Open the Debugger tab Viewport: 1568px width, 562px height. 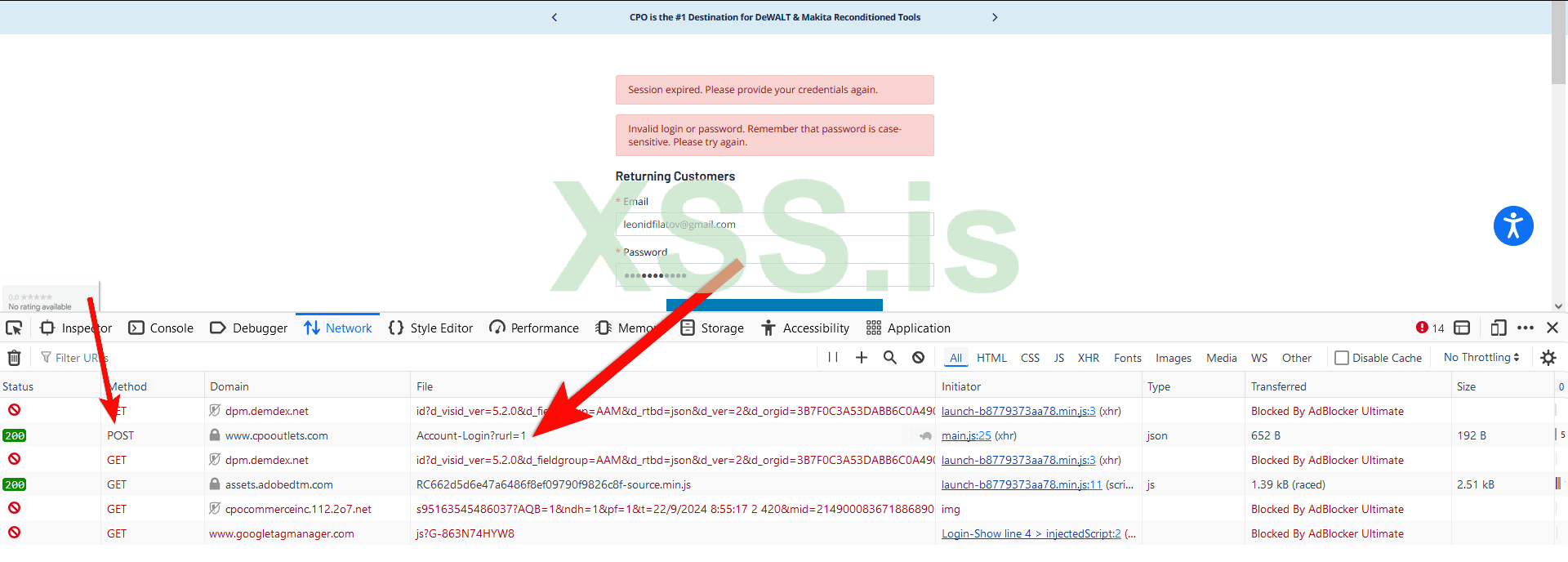pos(249,328)
